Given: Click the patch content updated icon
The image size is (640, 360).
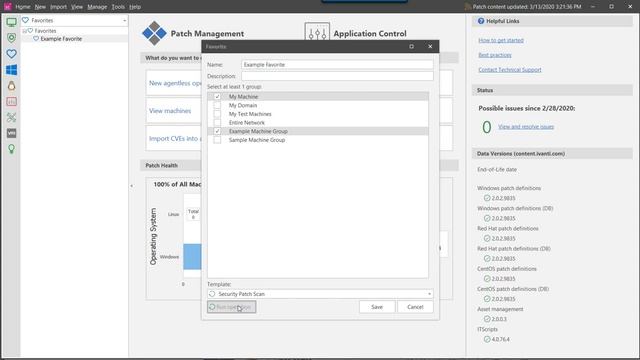Looking at the screenshot, I should point(468,7).
